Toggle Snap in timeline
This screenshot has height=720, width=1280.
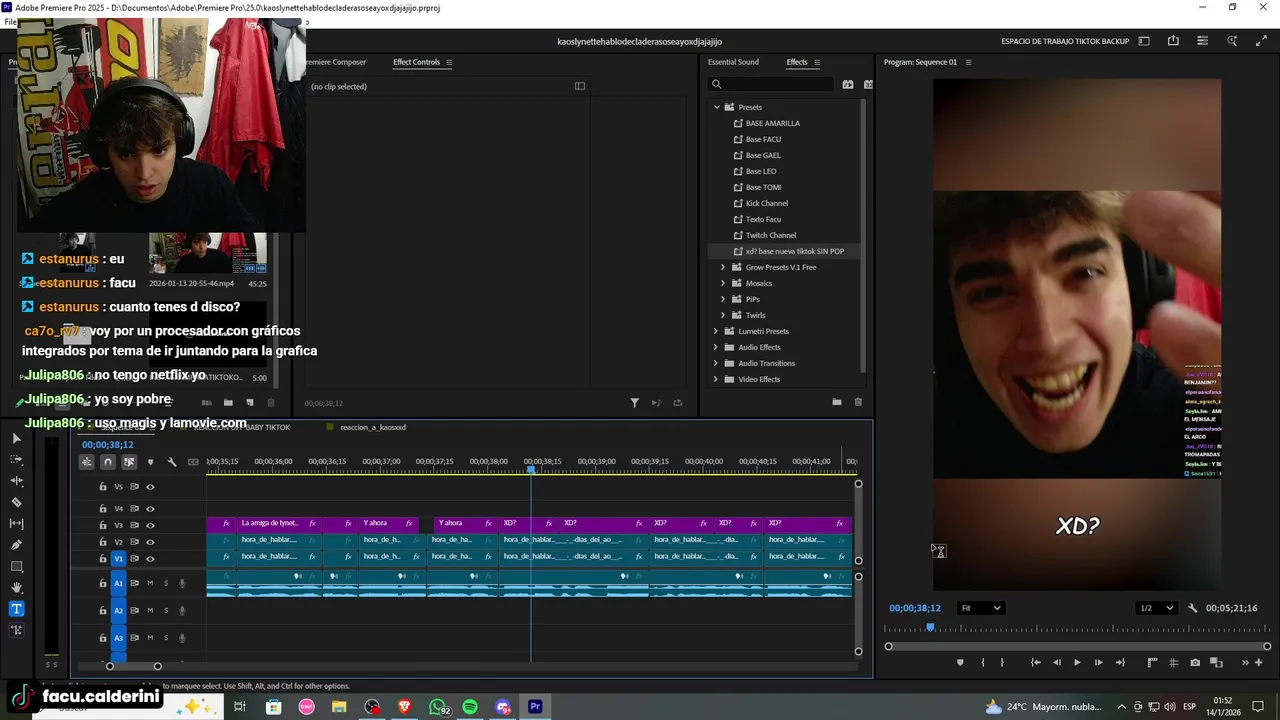(108, 462)
